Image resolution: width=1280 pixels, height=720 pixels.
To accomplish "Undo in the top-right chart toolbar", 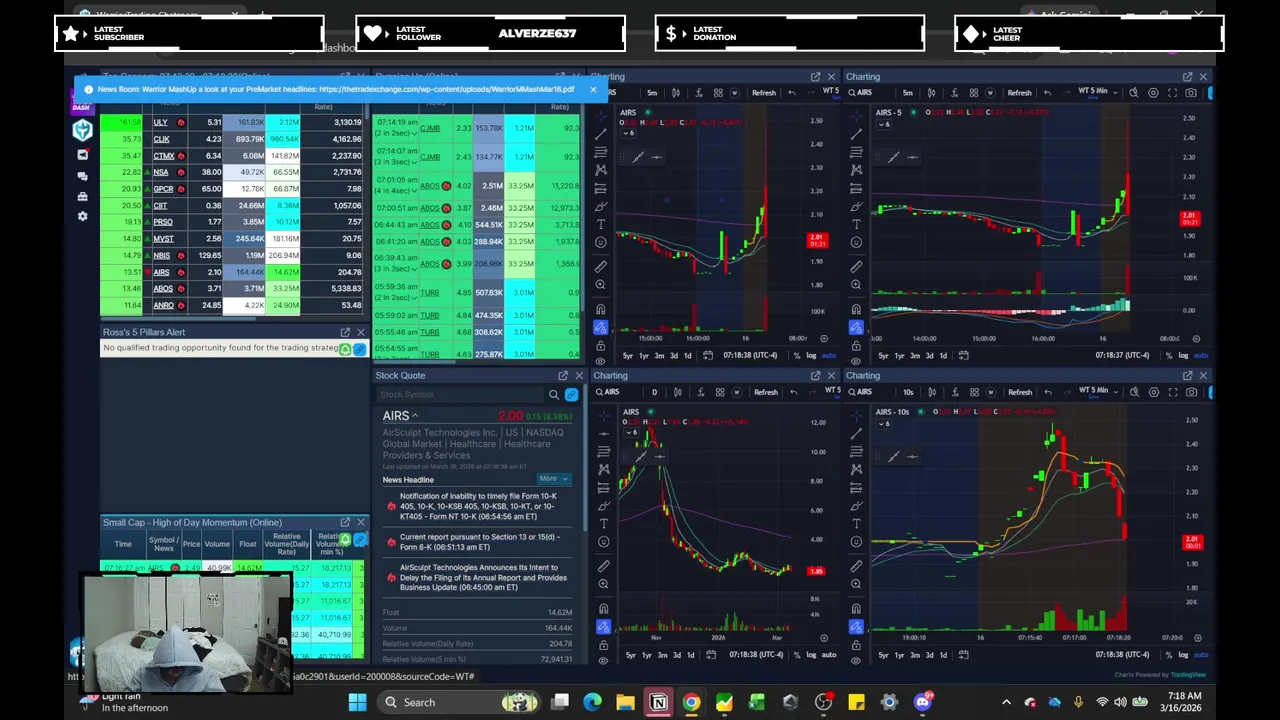I will [1047, 93].
